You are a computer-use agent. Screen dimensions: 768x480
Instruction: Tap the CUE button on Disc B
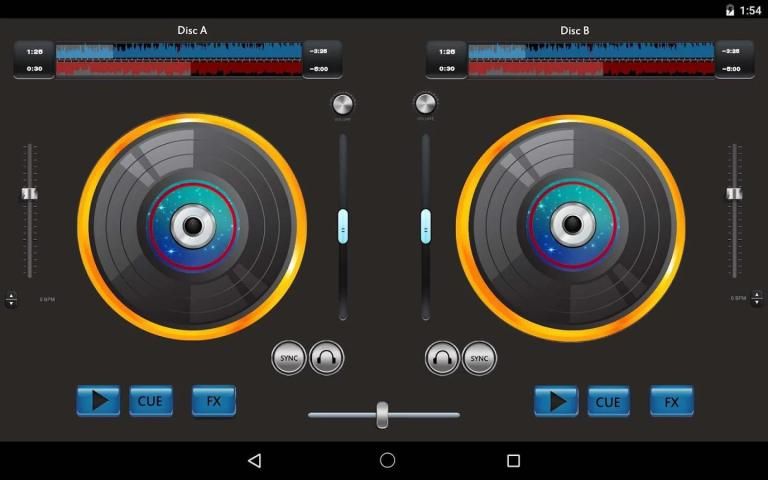[x=608, y=401]
